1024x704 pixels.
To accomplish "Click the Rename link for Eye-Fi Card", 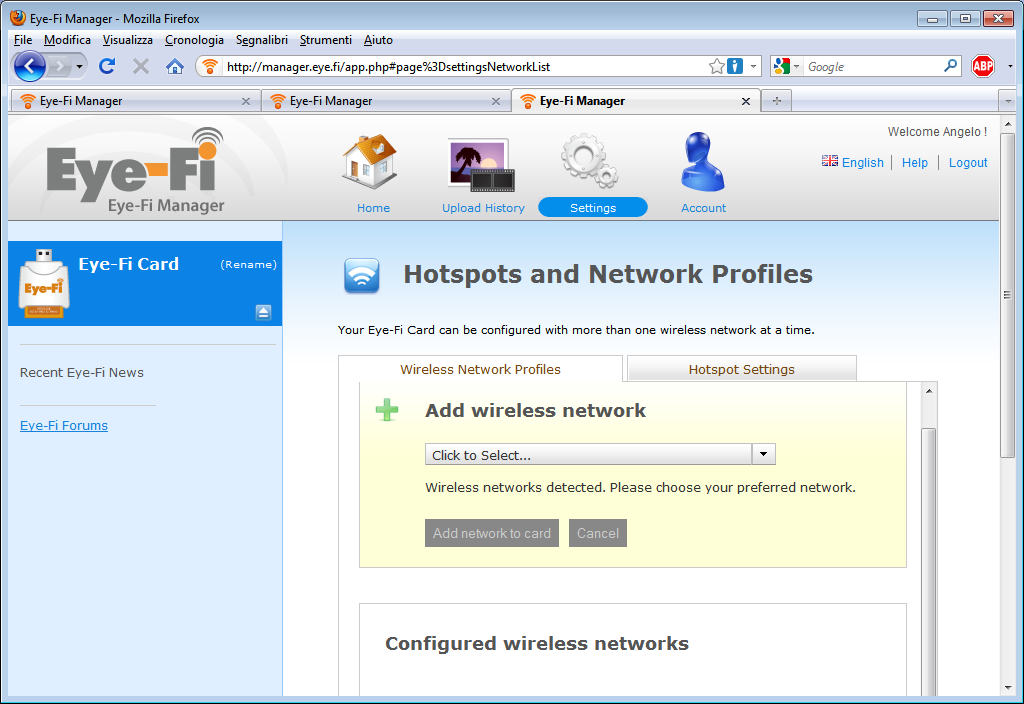I will pos(248,264).
